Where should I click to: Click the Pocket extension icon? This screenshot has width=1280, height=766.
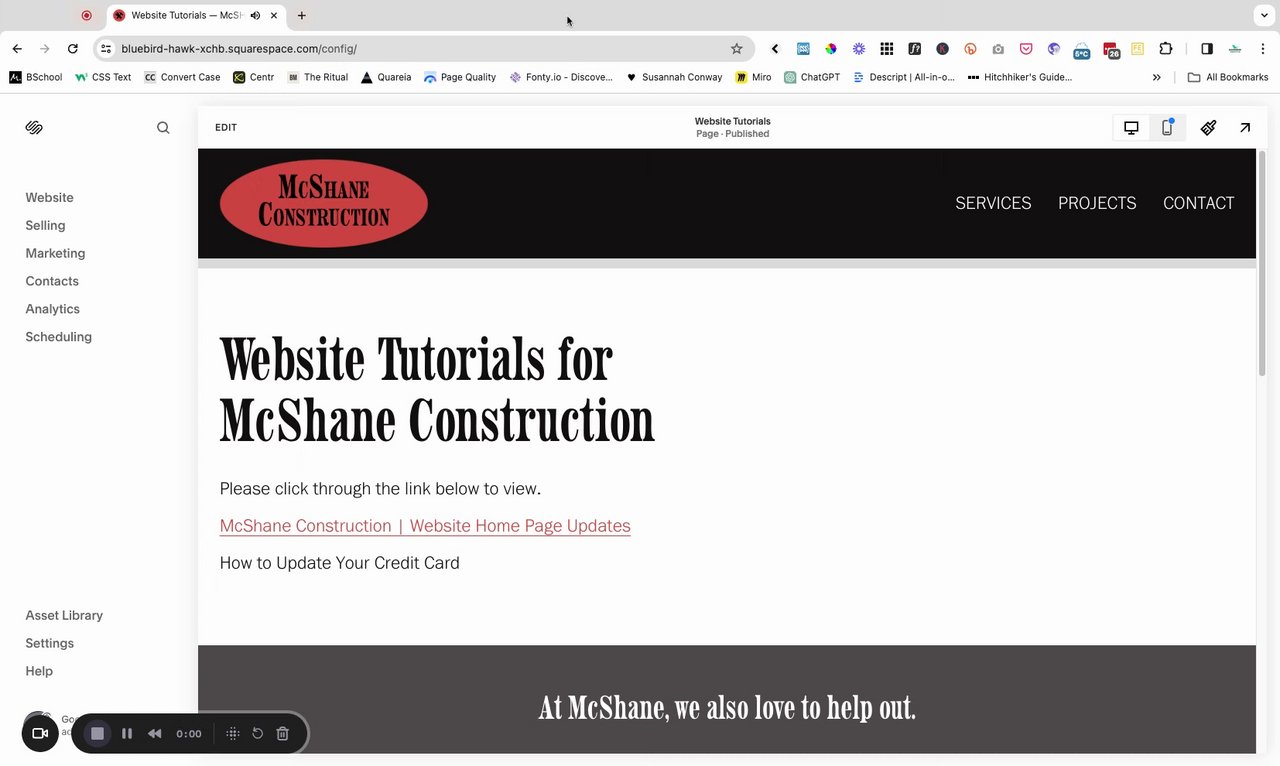click(x=1026, y=48)
